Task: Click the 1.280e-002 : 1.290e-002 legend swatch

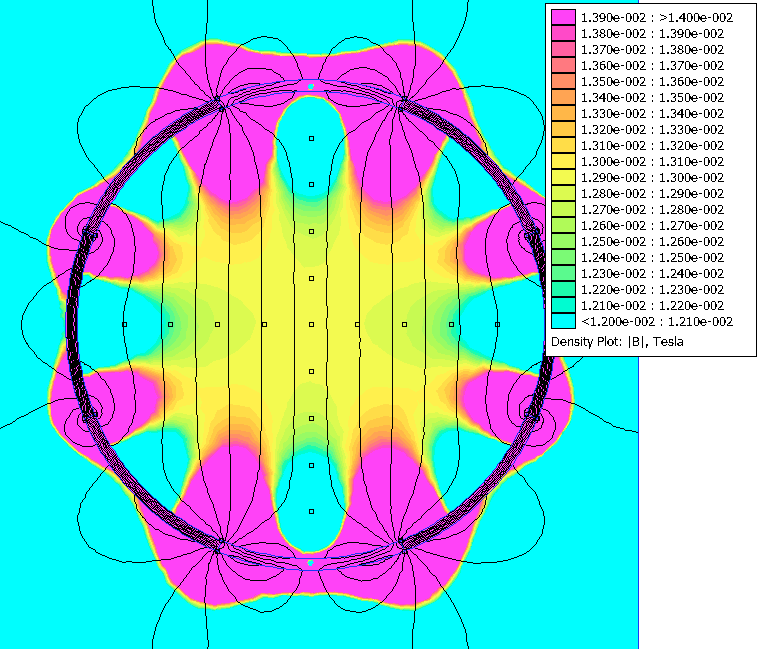Action: tap(563, 193)
